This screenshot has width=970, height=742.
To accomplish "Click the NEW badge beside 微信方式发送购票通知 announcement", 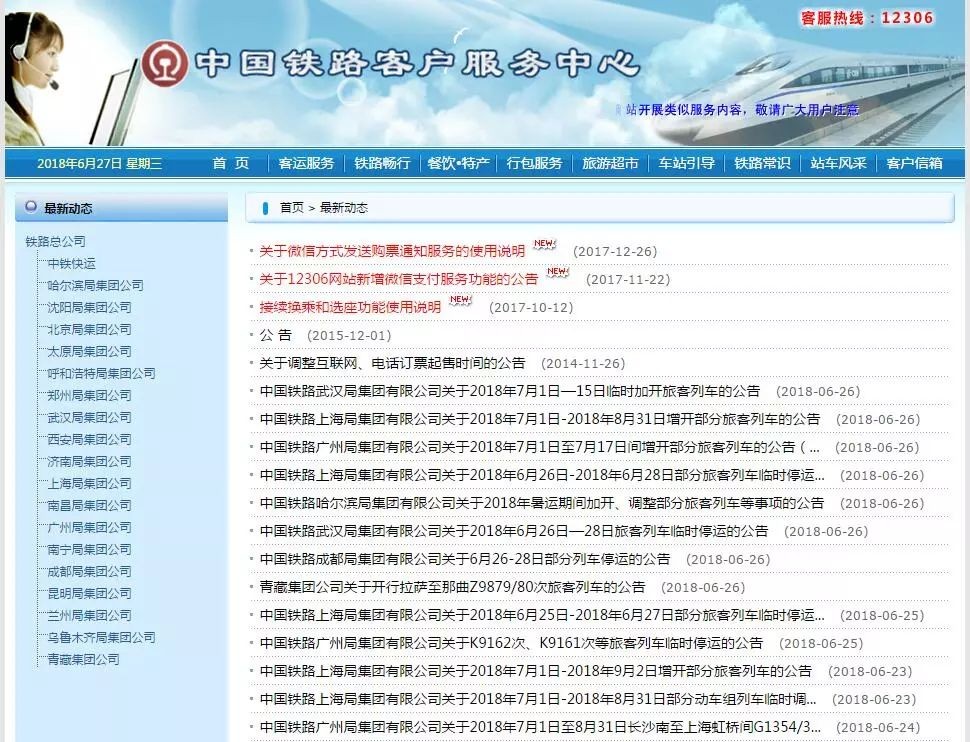I will [544, 245].
